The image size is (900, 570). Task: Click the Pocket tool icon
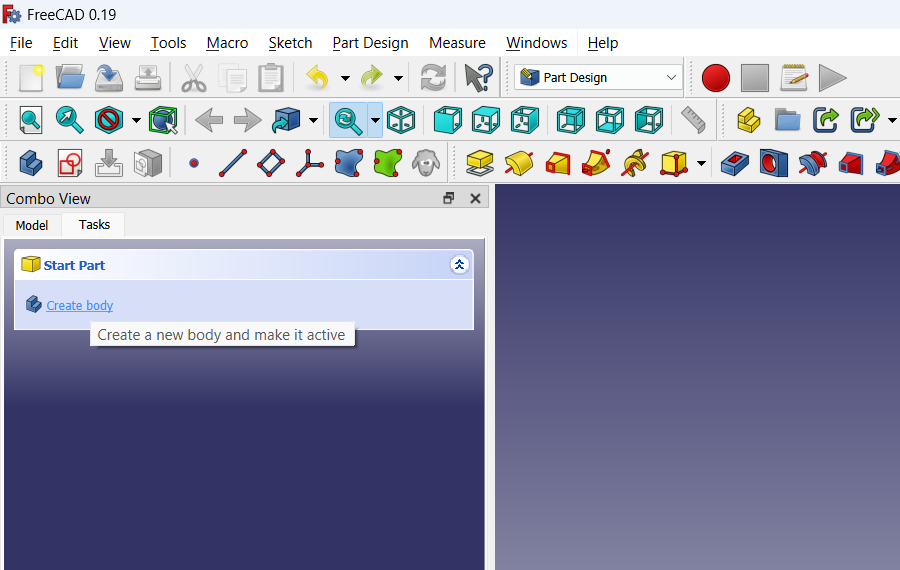coord(735,164)
